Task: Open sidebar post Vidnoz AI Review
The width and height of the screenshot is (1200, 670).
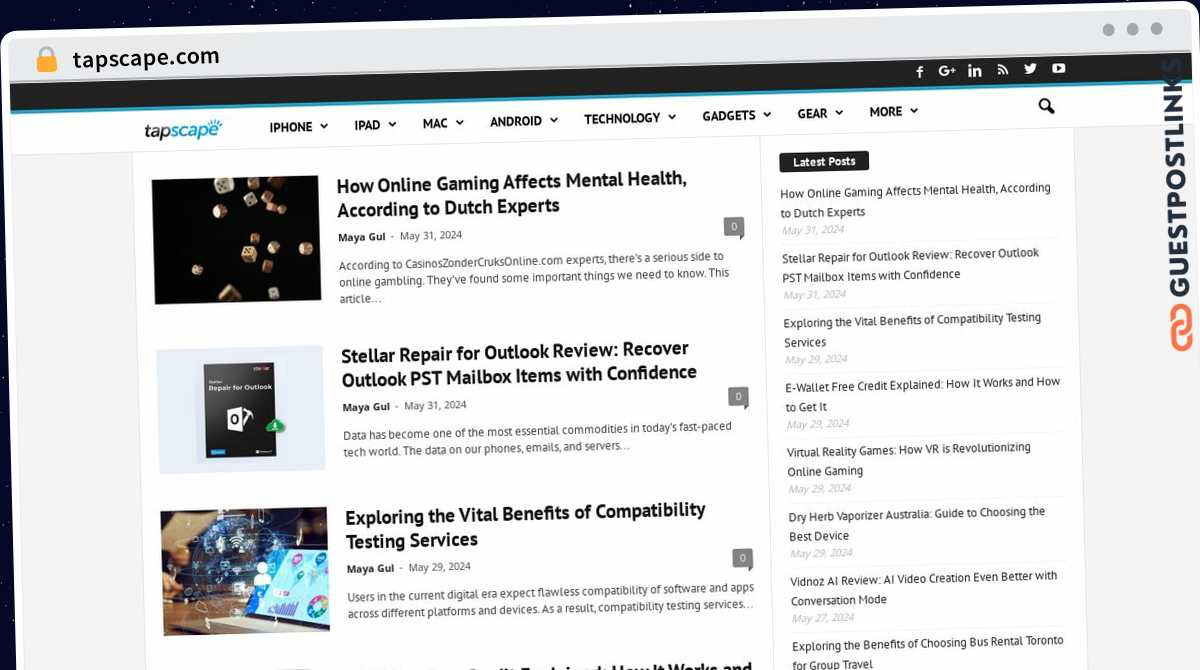Action: (923, 587)
